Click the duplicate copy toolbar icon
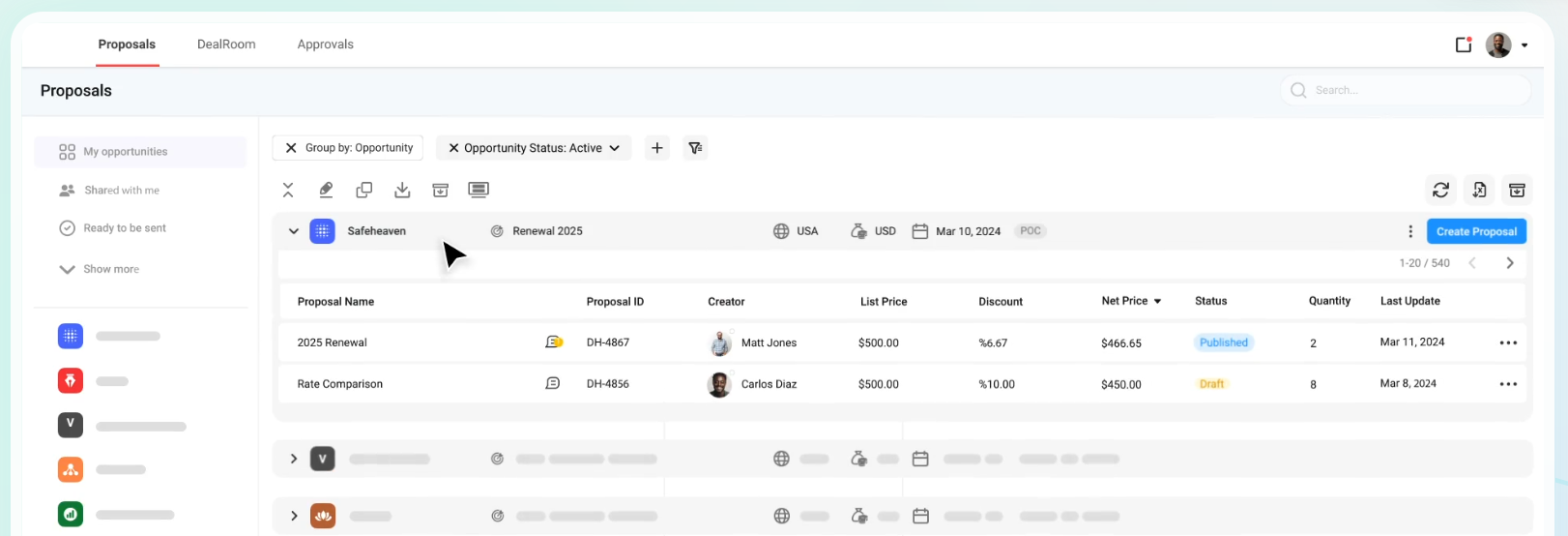 (364, 190)
